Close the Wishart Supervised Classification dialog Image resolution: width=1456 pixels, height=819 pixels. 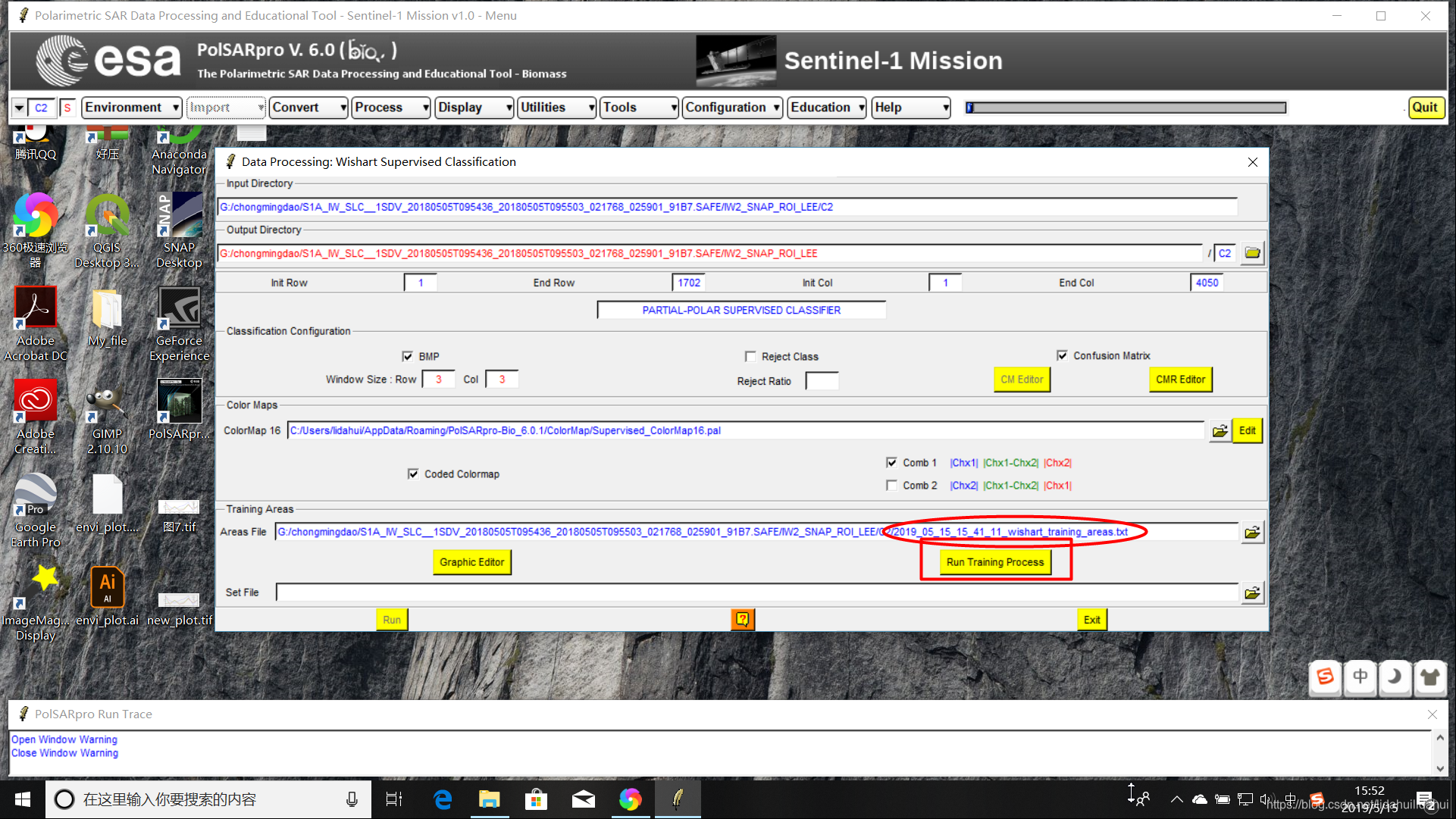[x=1253, y=162]
